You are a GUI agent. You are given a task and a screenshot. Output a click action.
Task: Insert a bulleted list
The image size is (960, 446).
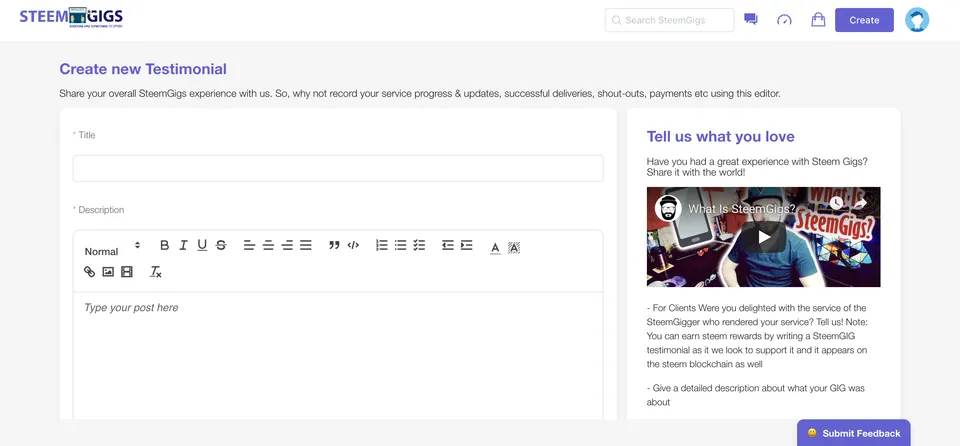pos(400,245)
